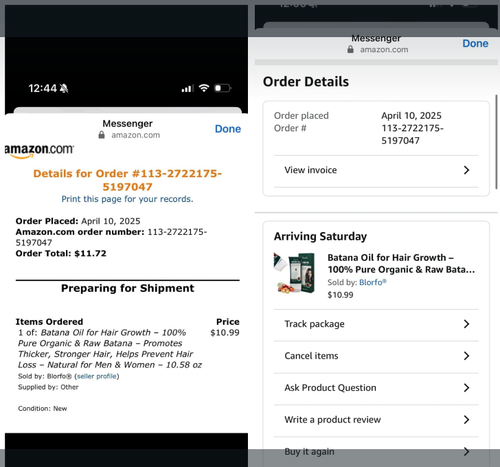The height and width of the screenshot is (467, 500).
Task: Open the Batana Oil product thumbnail
Action: pyautogui.click(x=295, y=273)
